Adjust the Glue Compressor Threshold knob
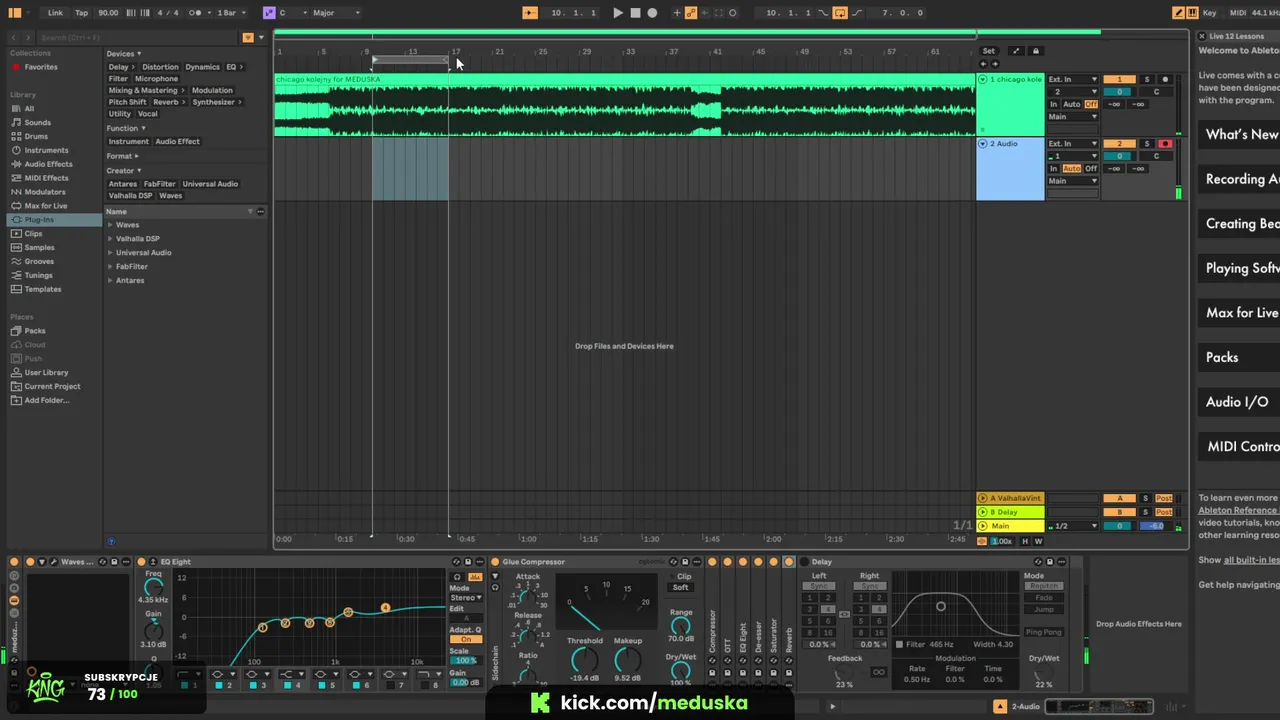This screenshot has width=1280, height=720. (x=584, y=660)
